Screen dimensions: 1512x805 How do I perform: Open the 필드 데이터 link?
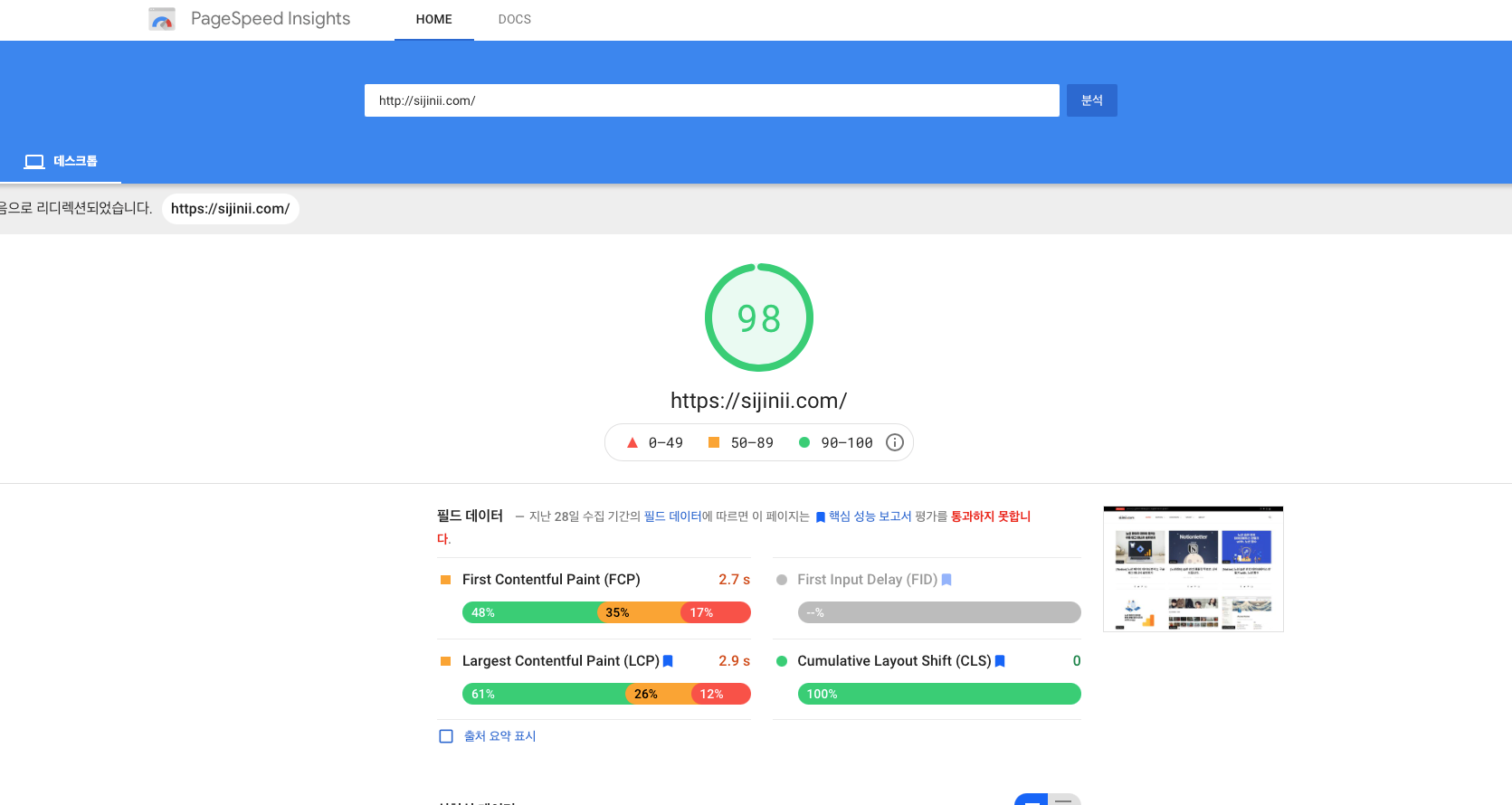point(672,516)
